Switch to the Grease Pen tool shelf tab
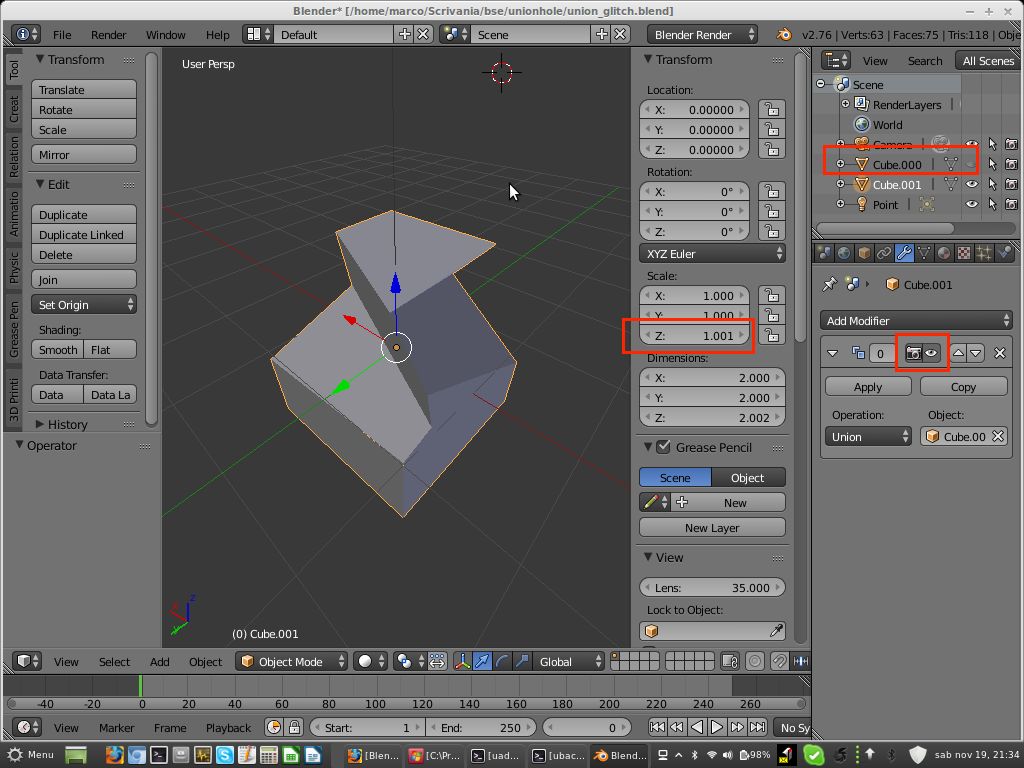1024x768 pixels. point(13,330)
